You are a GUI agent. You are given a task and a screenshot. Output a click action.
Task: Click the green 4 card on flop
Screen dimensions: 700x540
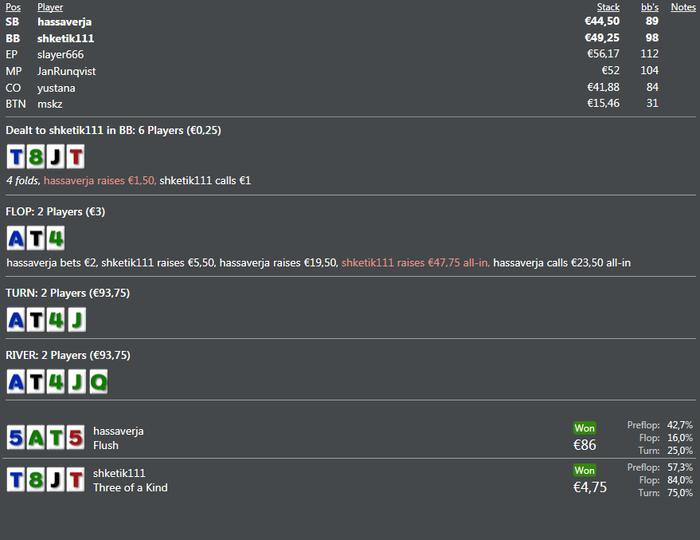tap(56, 238)
